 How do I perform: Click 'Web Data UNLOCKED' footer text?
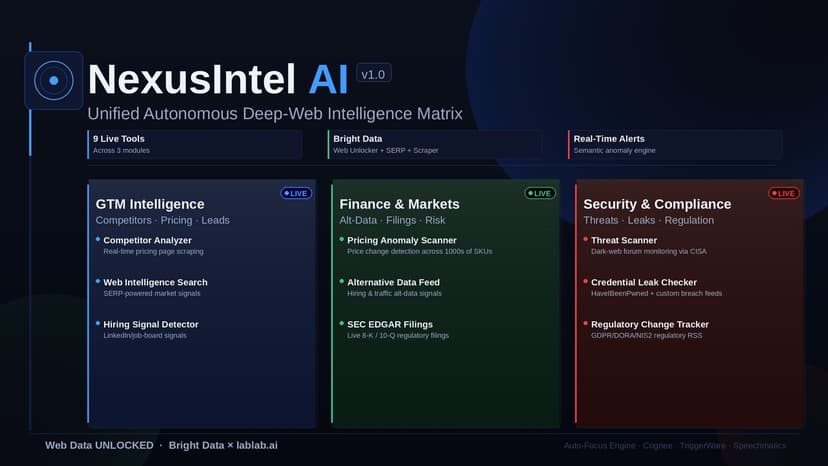99,445
